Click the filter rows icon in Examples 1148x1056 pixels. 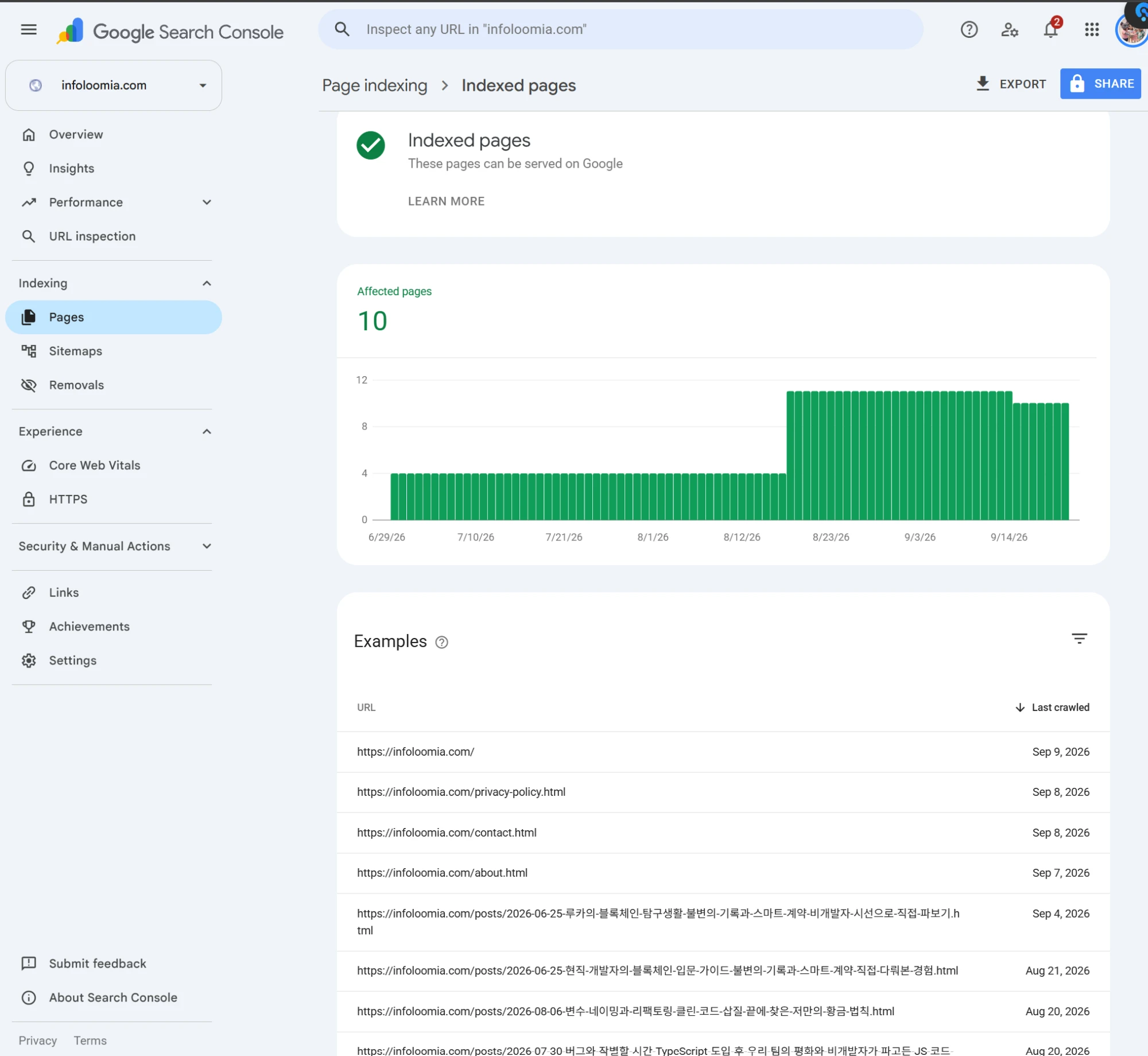click(1079, 639)
